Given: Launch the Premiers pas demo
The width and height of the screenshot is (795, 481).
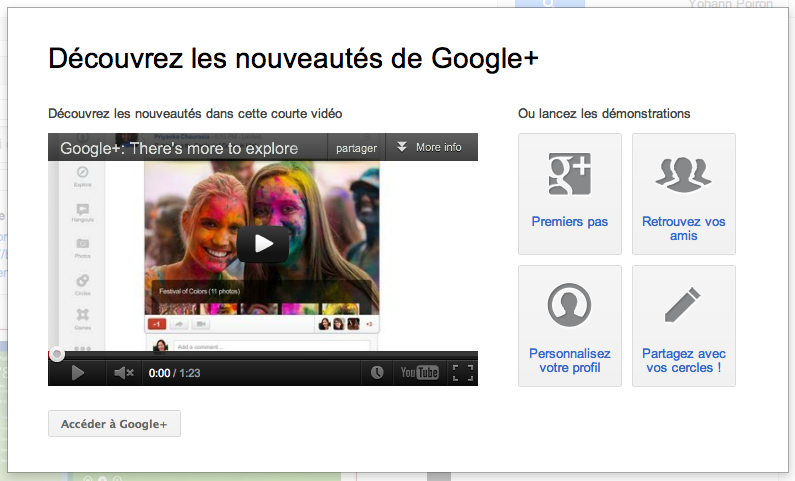Looking at the screenshot, I should (x=570, y=194).
